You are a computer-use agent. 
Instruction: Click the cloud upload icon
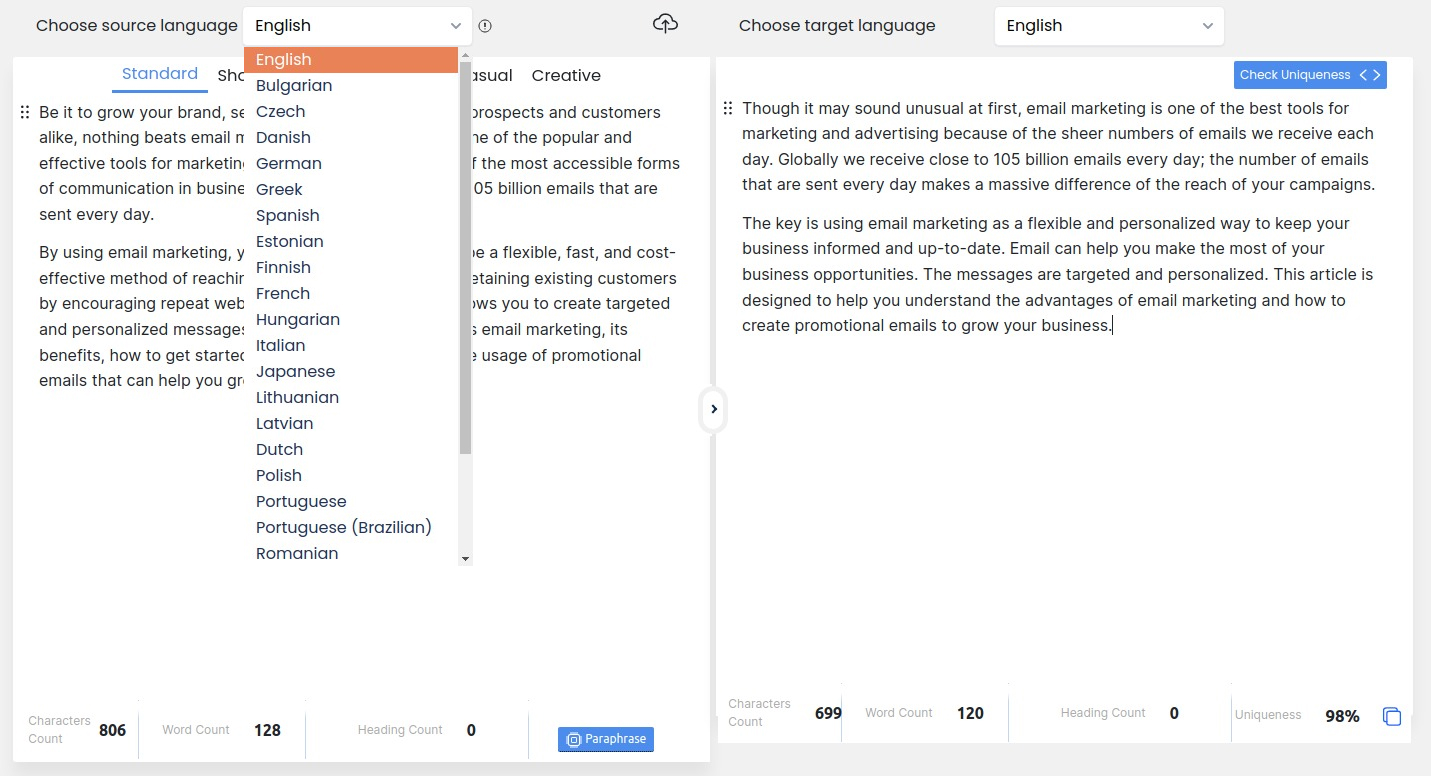click(x=665, y=24)
